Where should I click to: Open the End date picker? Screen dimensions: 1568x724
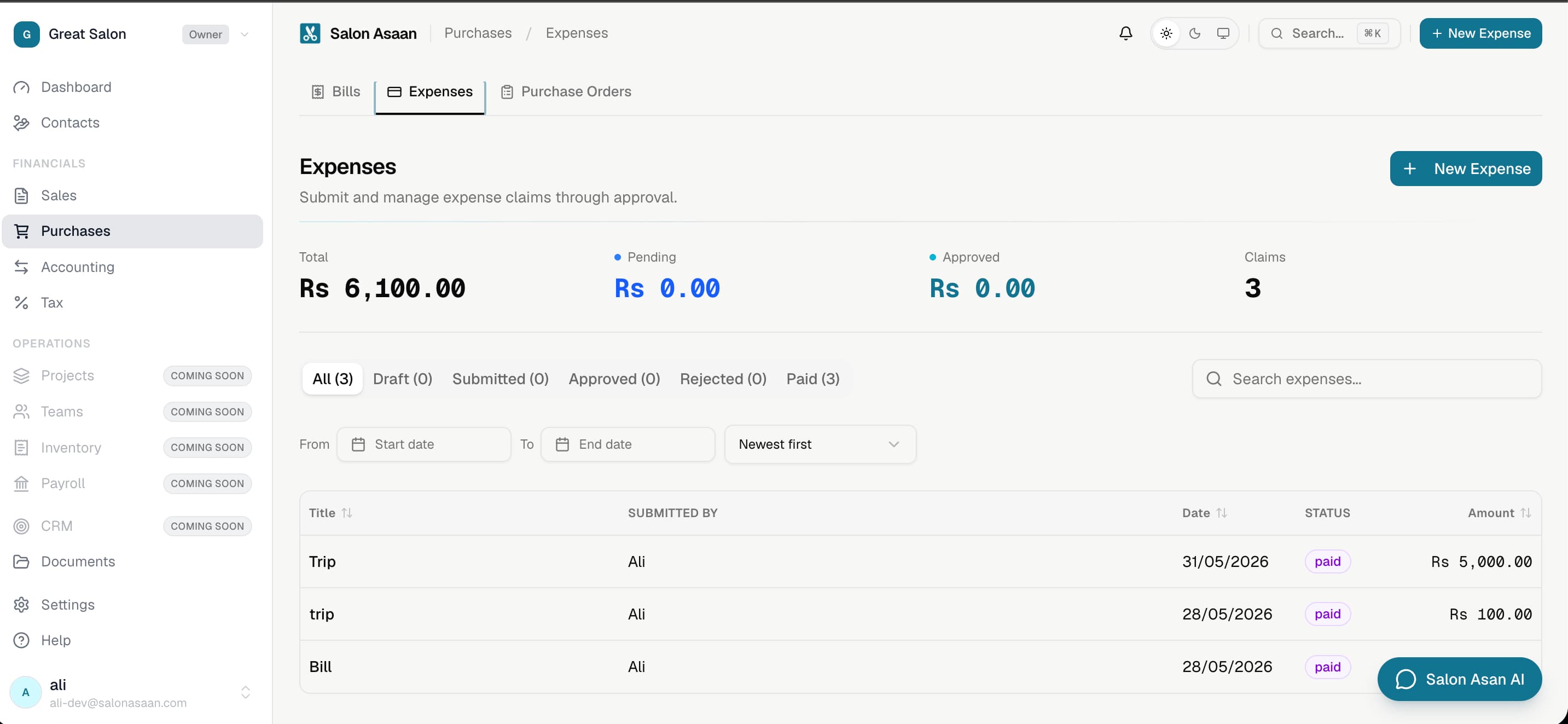click(628, 444)
